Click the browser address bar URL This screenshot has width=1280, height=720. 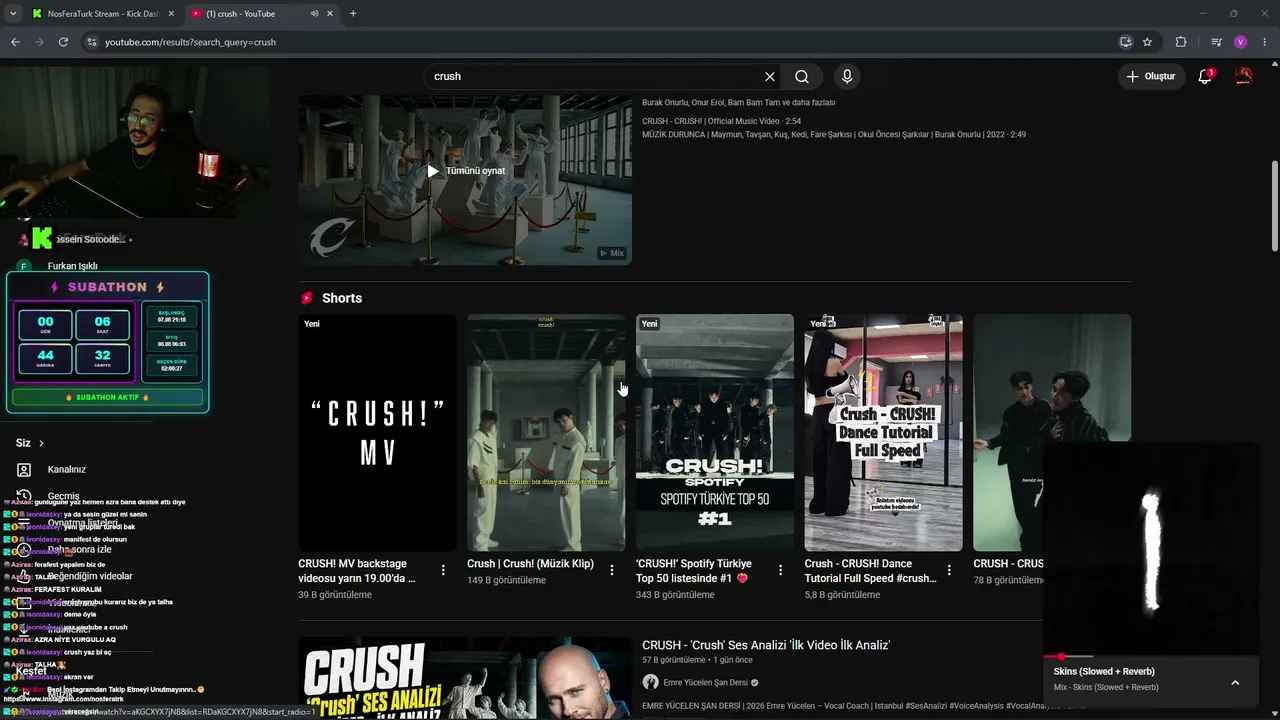[x=190, y=42]
